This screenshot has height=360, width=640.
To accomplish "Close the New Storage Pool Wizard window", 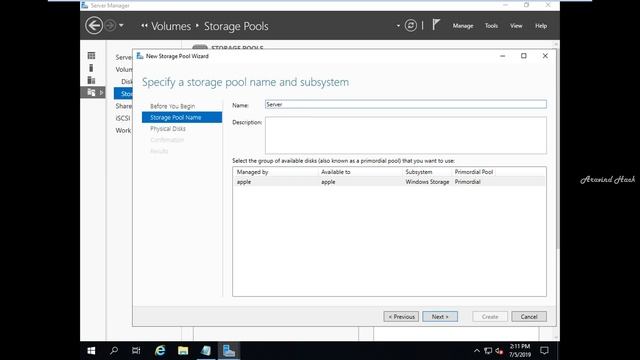I will point(545,56).
